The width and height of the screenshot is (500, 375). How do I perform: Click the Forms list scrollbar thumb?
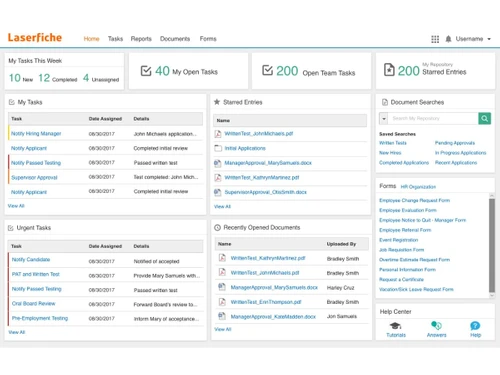click(492, 246)
